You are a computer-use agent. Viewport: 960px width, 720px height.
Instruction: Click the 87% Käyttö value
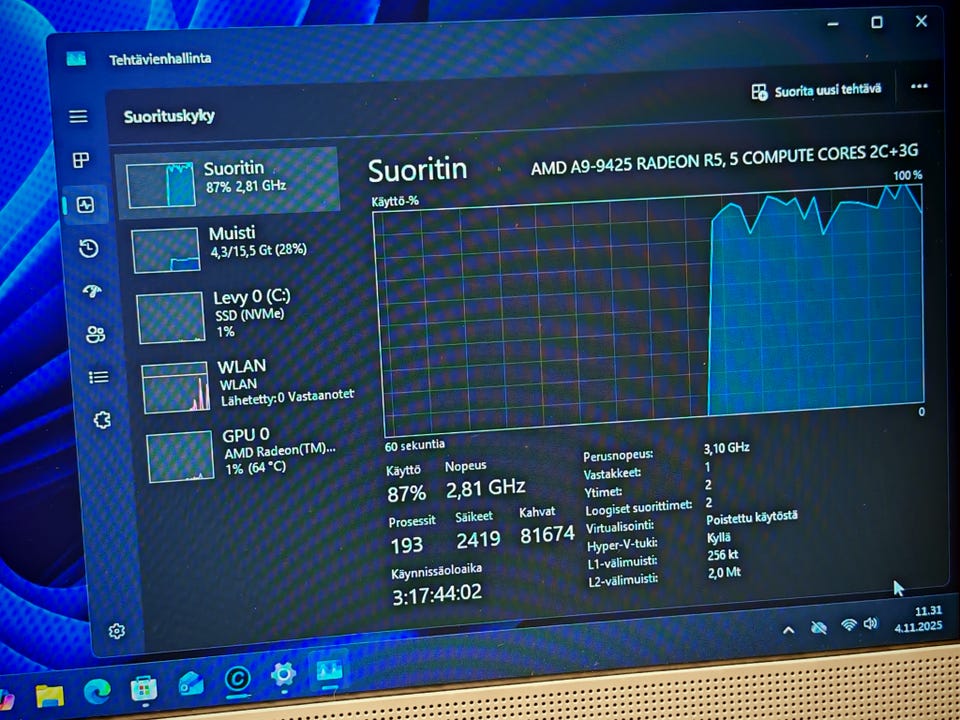[x=407, y=493]
